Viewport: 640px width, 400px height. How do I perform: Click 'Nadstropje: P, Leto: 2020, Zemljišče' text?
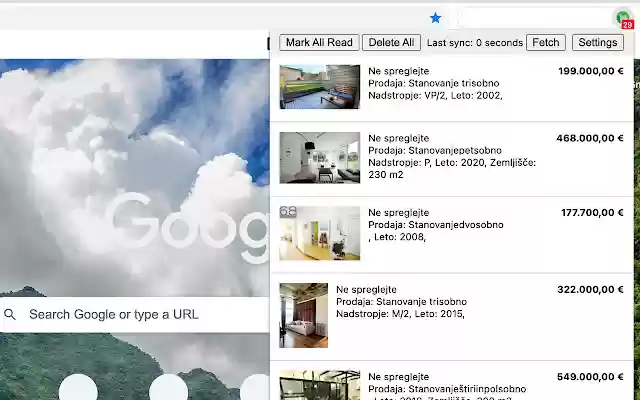pos(452,162)
